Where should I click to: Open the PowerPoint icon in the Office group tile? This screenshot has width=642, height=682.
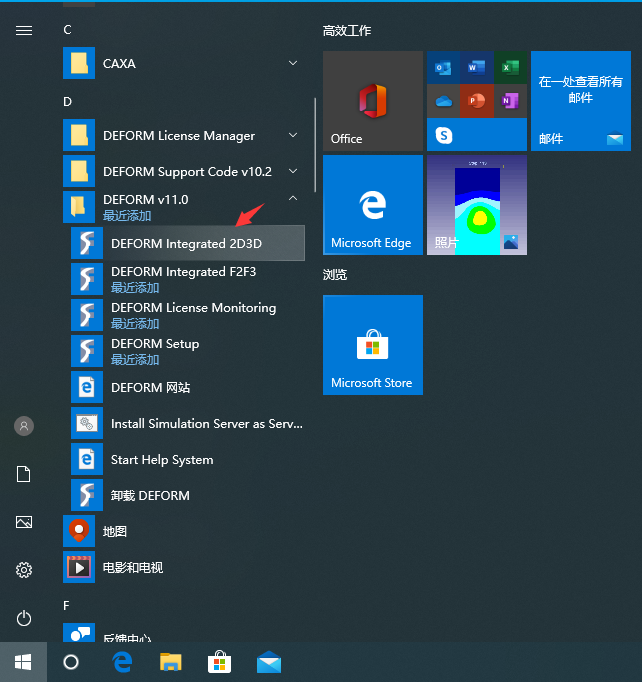[476, 101]
